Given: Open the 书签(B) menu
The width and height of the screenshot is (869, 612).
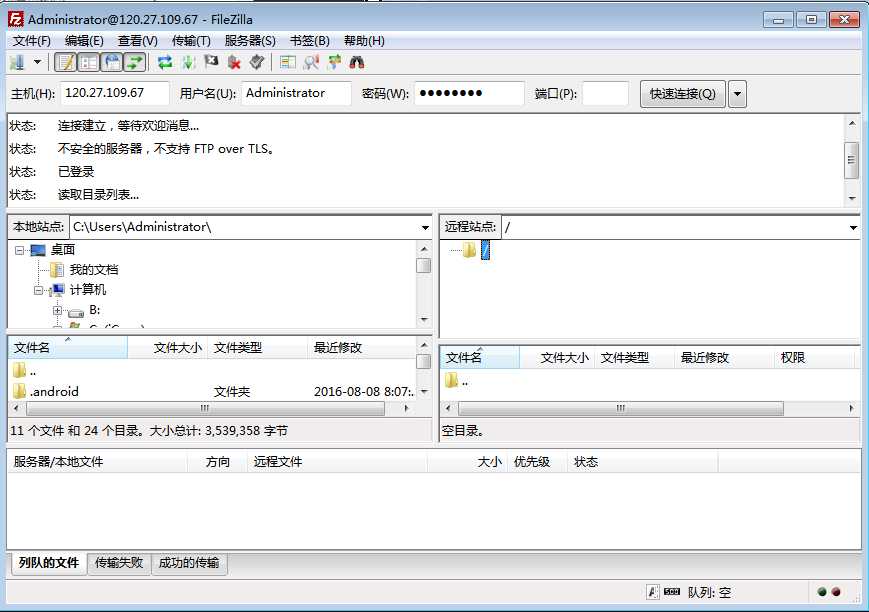Looking at the screenshot, I should (x=310, y=41).
